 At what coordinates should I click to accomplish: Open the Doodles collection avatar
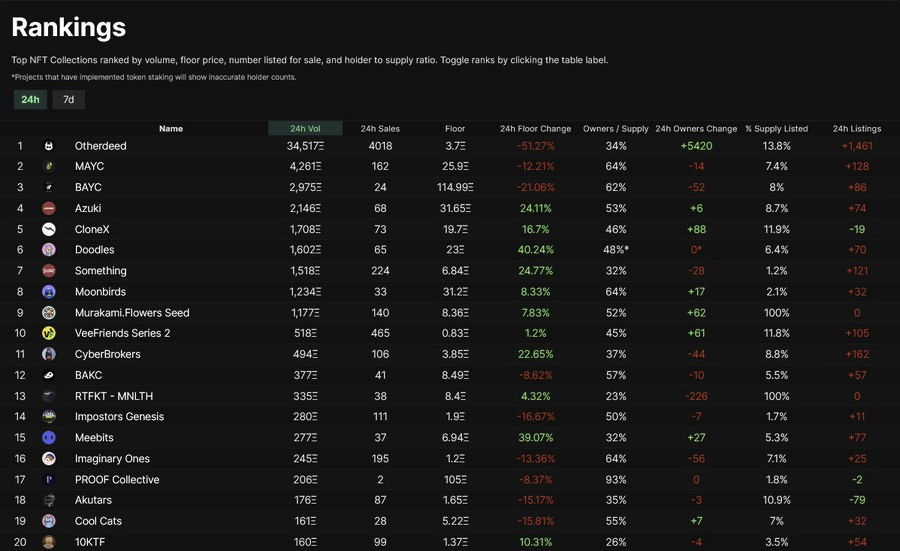tap(49, 250)
